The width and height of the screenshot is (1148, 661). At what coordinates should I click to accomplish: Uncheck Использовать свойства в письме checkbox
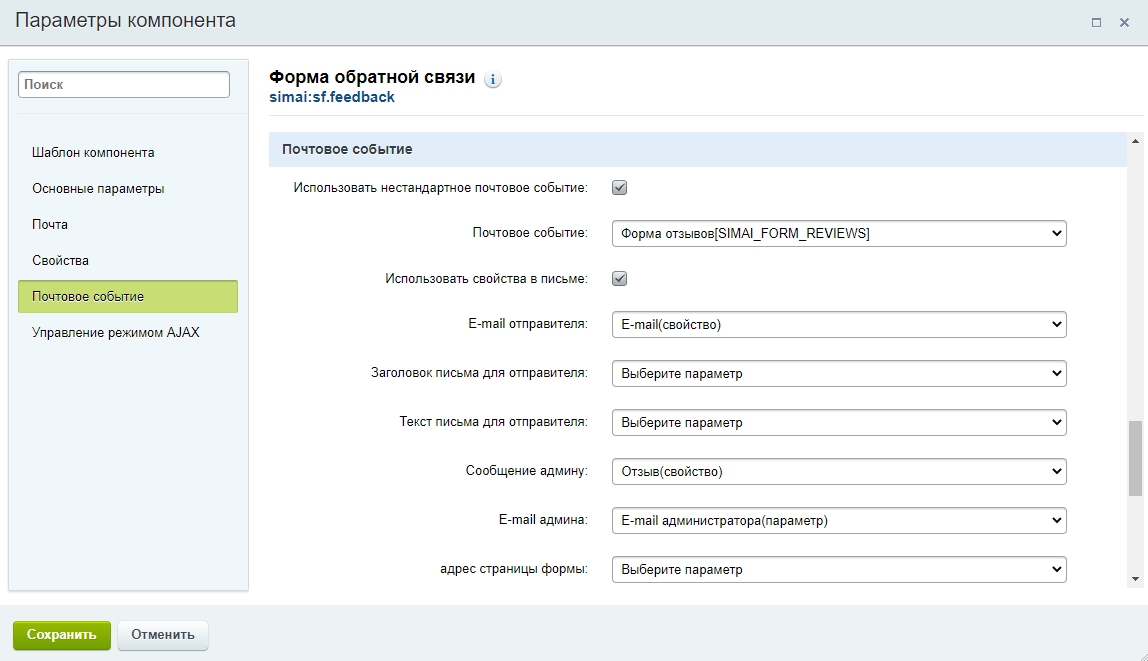click(x=619, y=279)
